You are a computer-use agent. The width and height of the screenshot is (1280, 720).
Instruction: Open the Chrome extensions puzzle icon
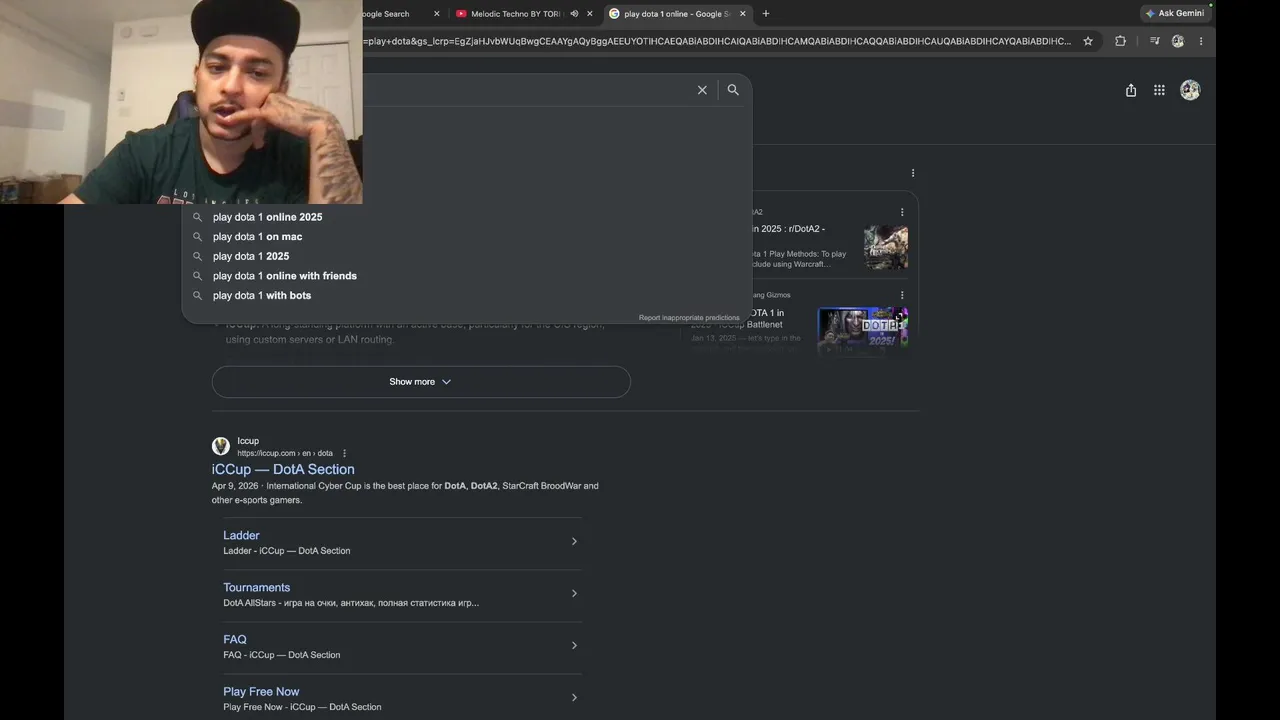(1120, 41)
